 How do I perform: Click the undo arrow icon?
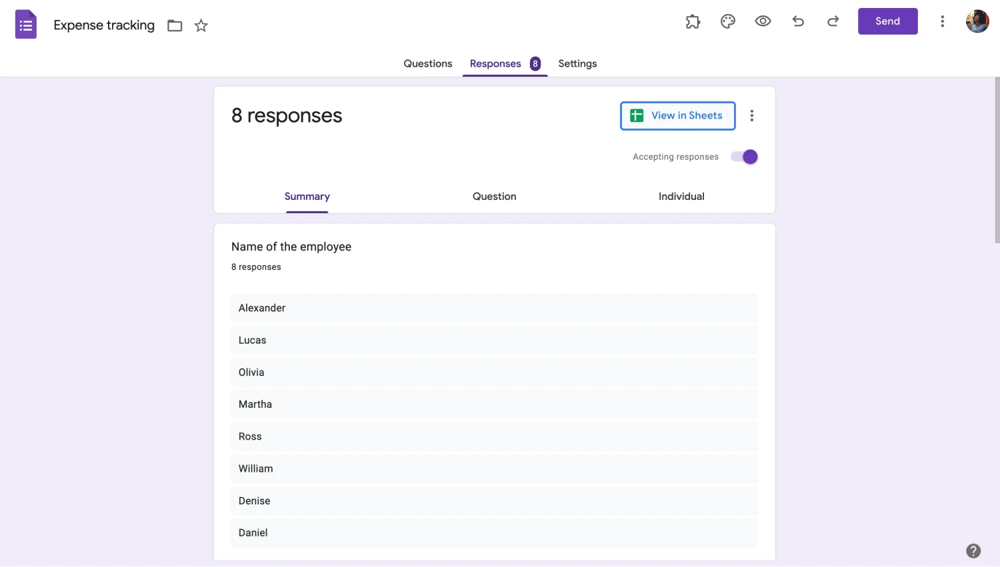coord(798,21)
